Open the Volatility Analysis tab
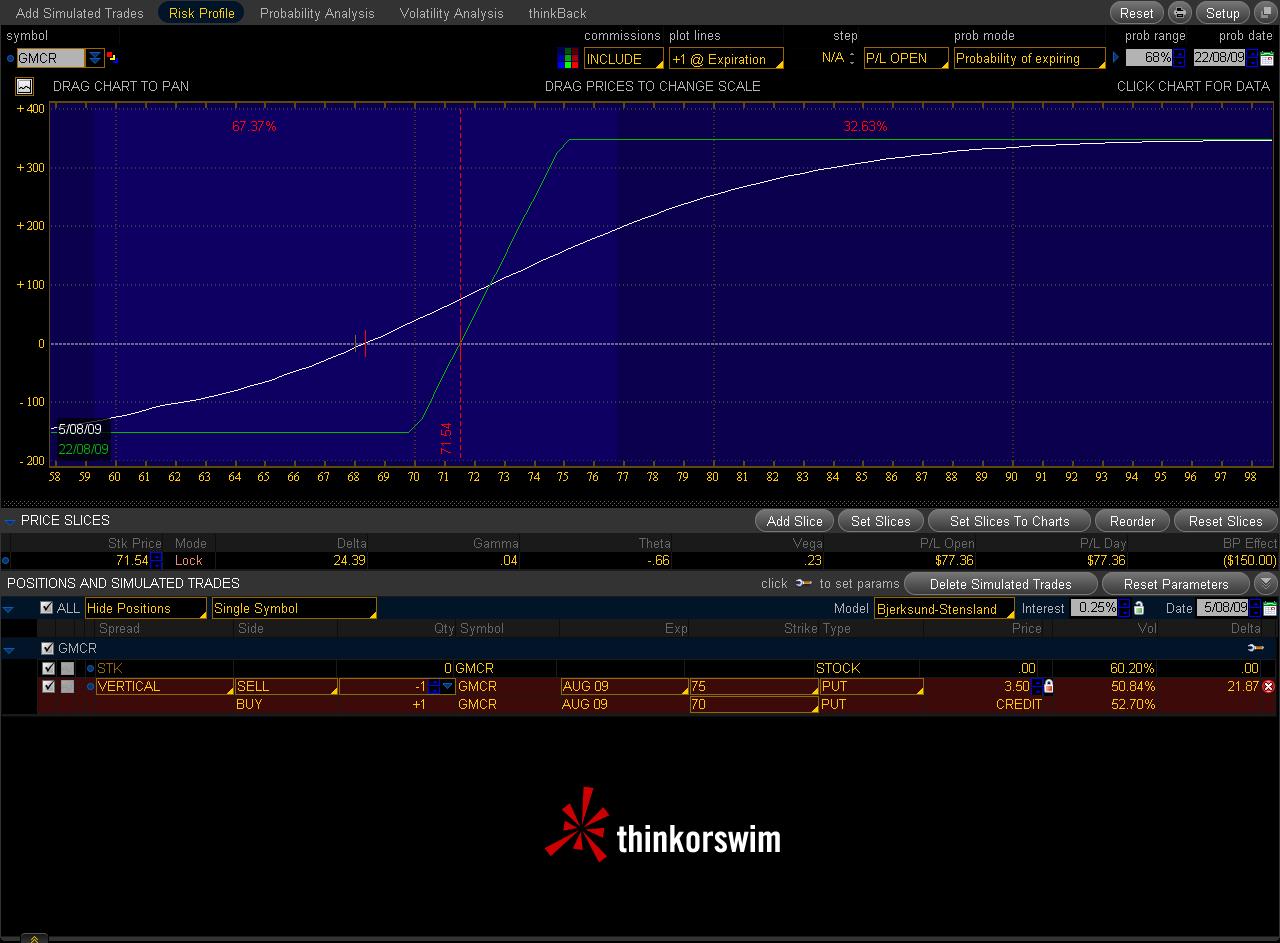This screenshot has width=1280, height=943. (x=451, y=13)
